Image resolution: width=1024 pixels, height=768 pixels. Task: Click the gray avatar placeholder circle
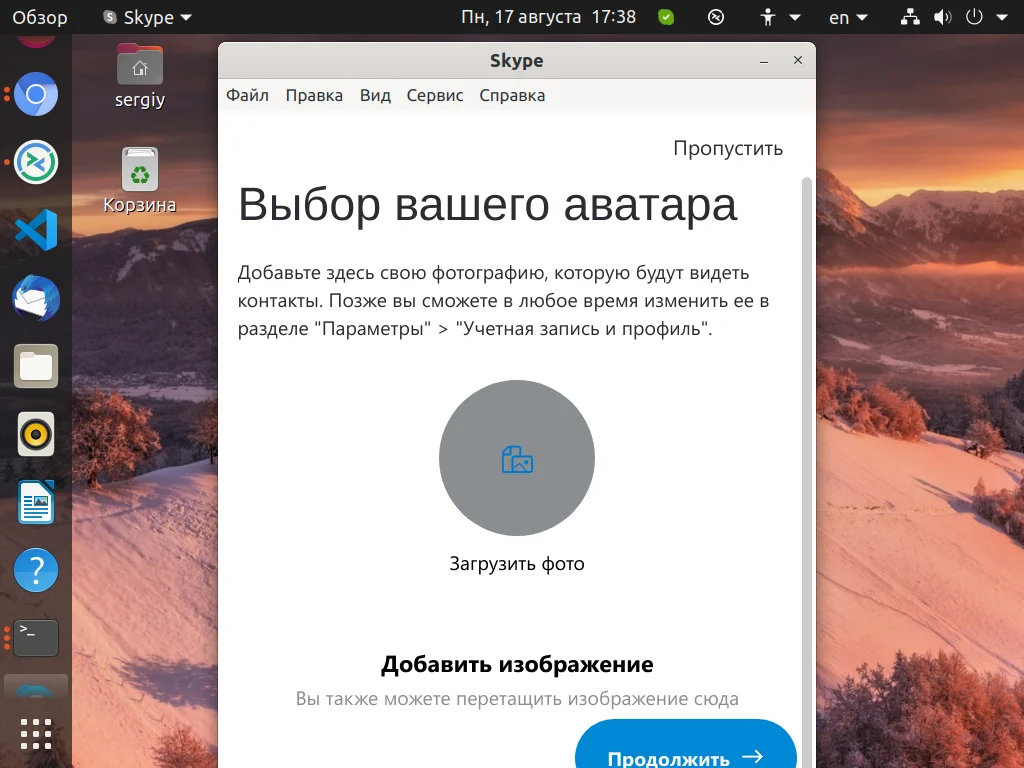[517, 458]
